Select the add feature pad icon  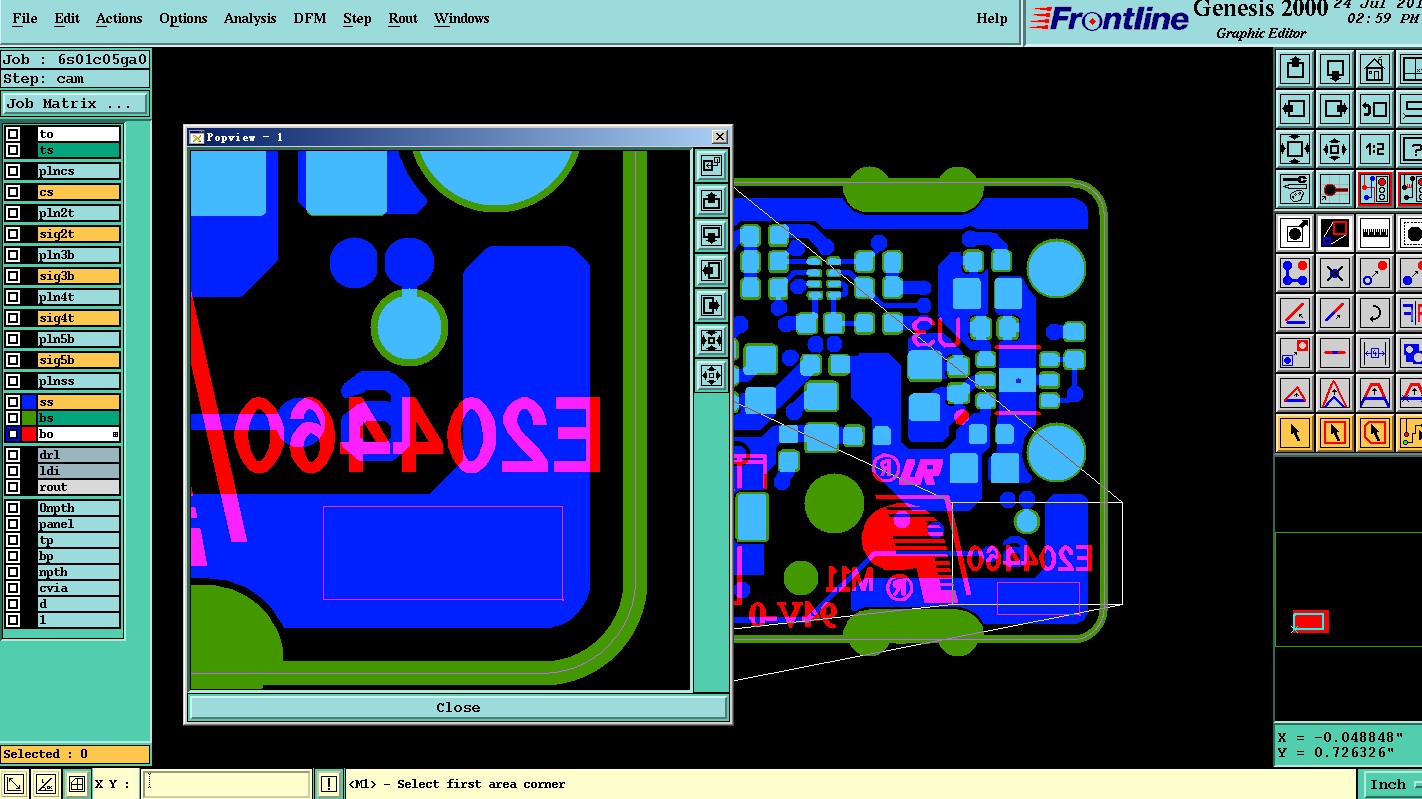point(1295,233)
